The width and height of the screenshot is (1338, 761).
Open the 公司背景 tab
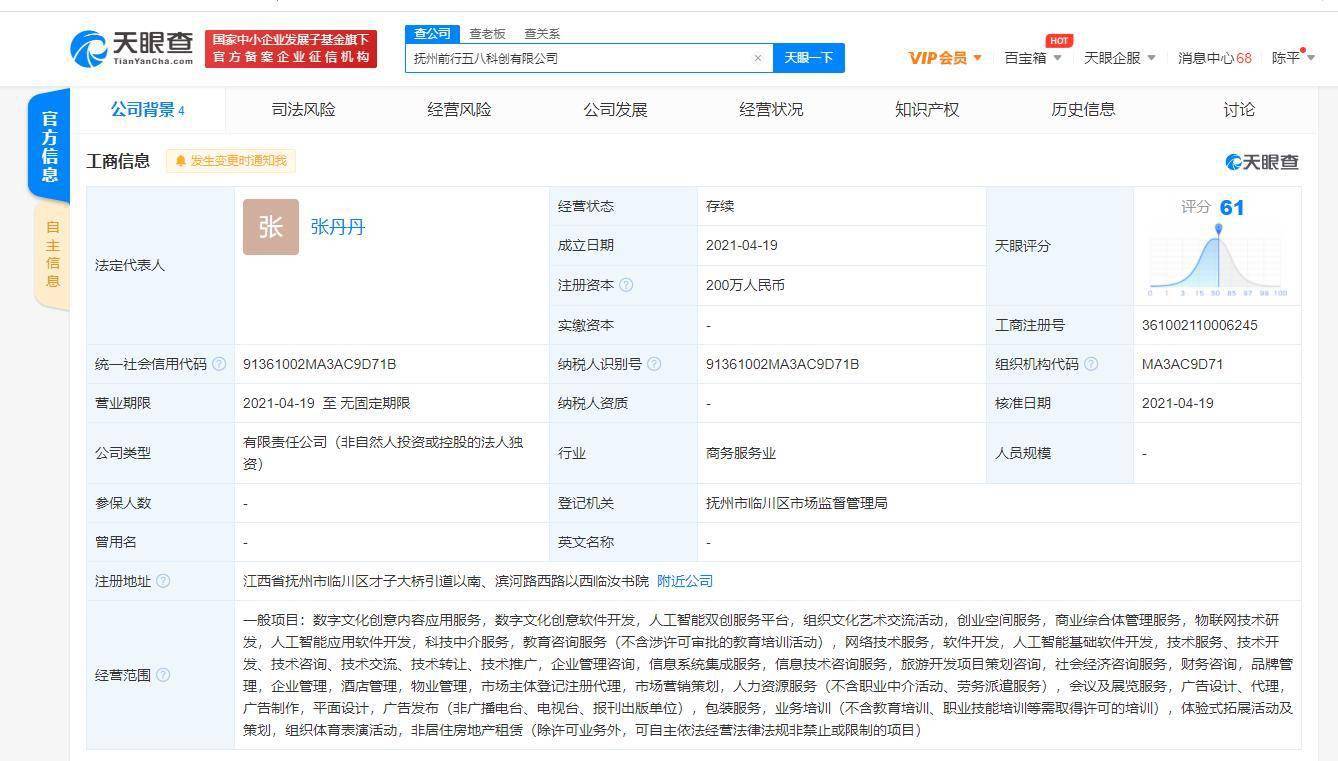click(147, 110)
